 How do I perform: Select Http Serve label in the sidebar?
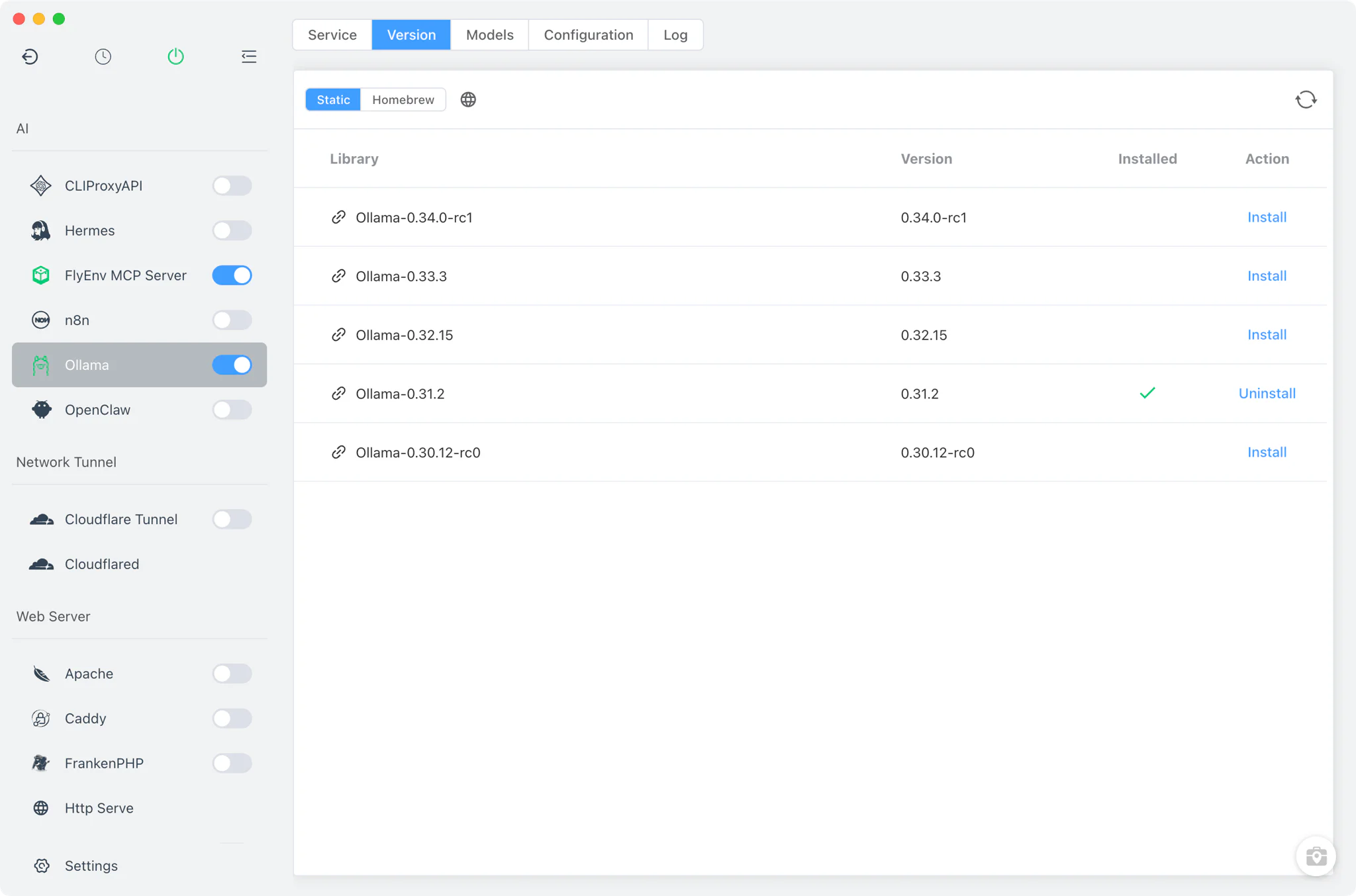(99, 808)
